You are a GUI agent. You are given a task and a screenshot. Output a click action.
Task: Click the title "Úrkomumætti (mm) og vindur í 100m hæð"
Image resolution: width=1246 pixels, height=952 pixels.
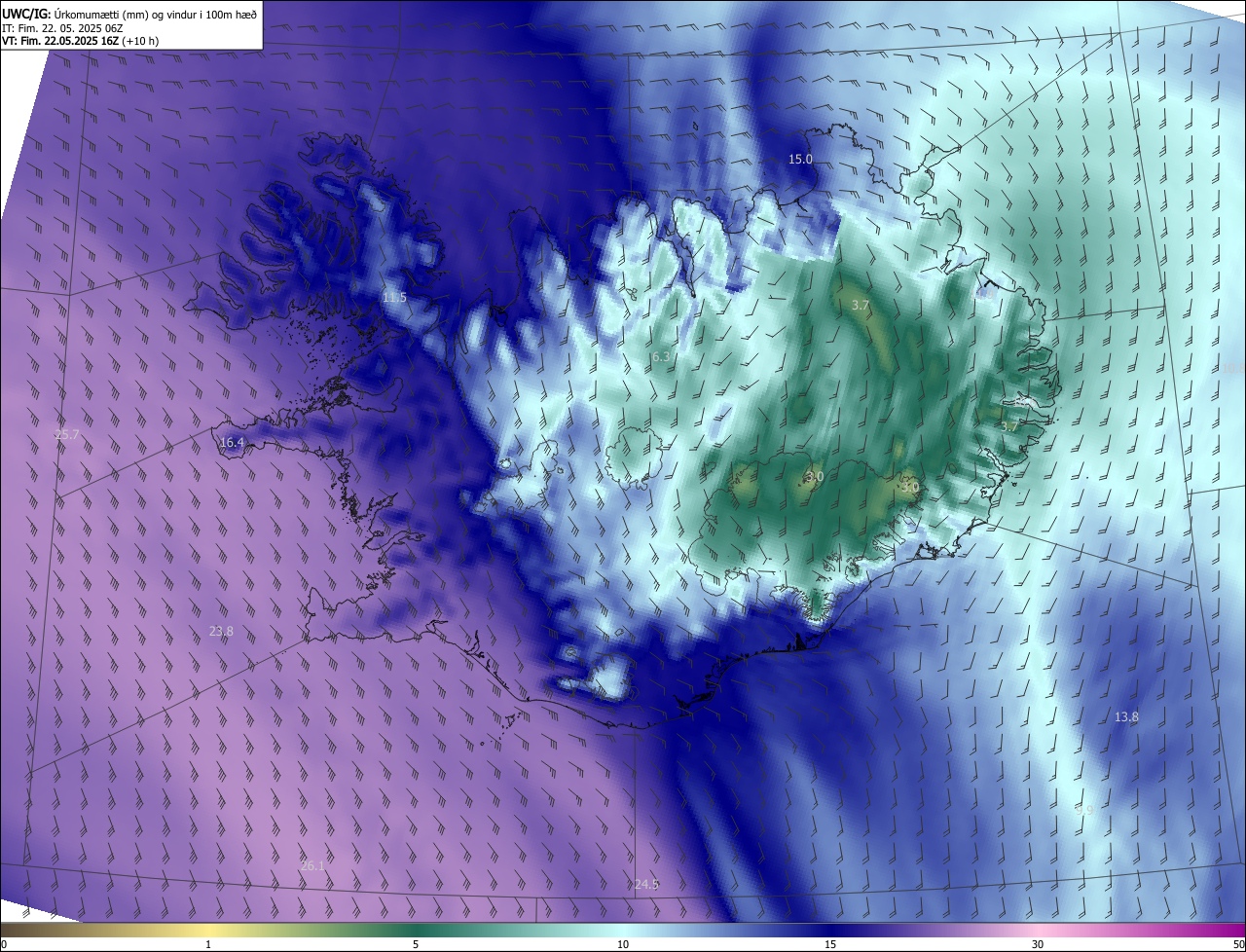point(156,13)
